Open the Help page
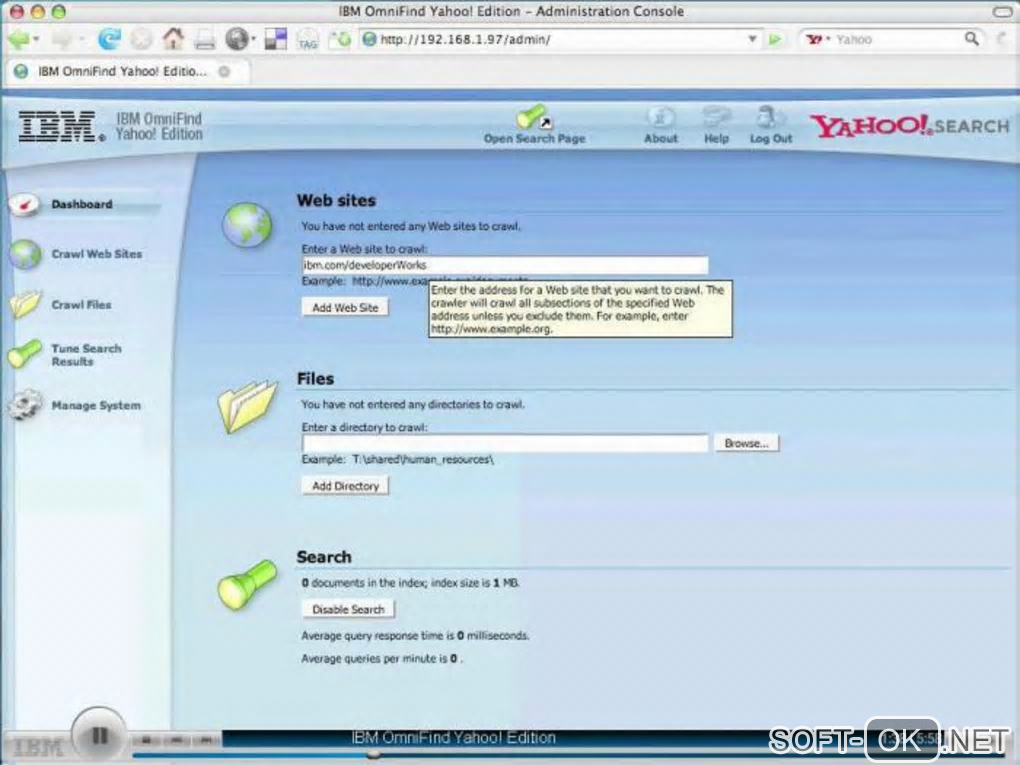The width and height of the screenshot is (1020, 765). coord(716,125)
